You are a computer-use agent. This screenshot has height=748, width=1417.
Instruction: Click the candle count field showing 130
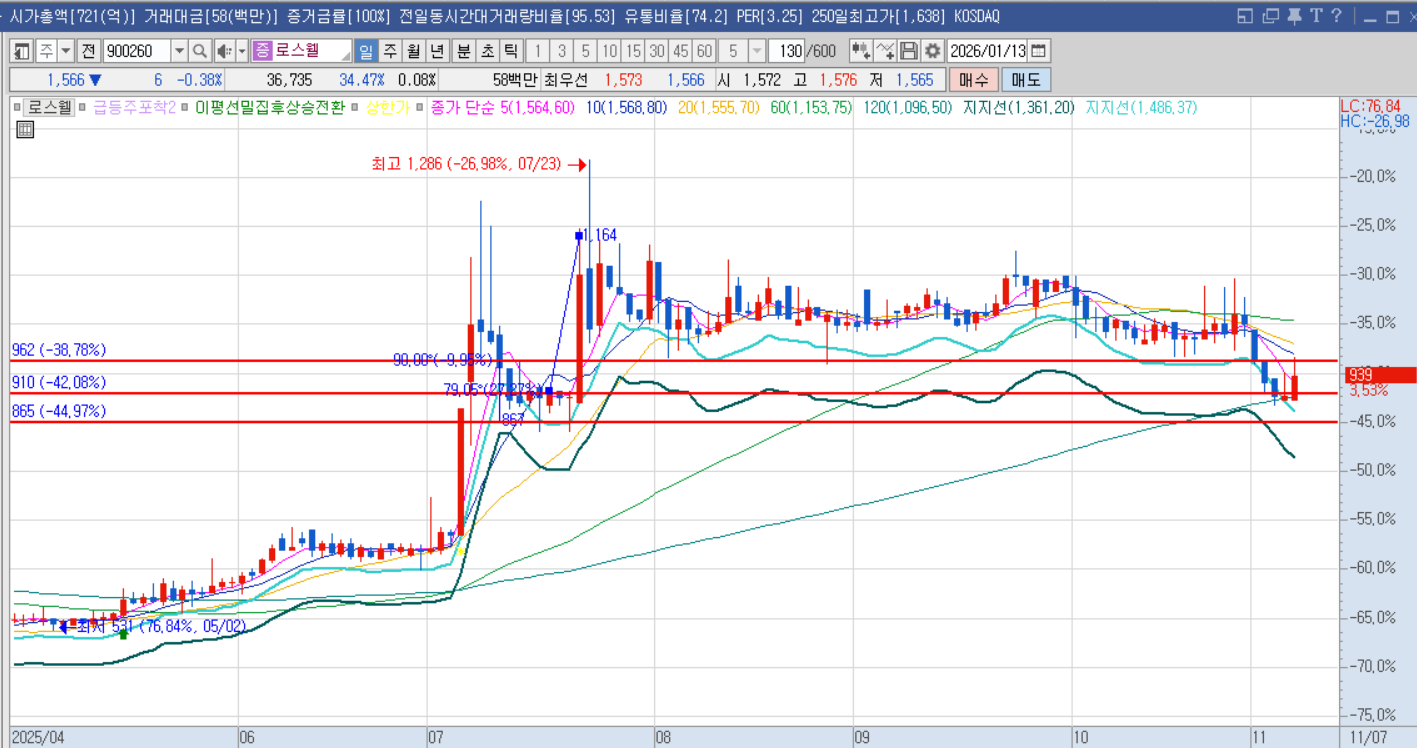(788, 51)
